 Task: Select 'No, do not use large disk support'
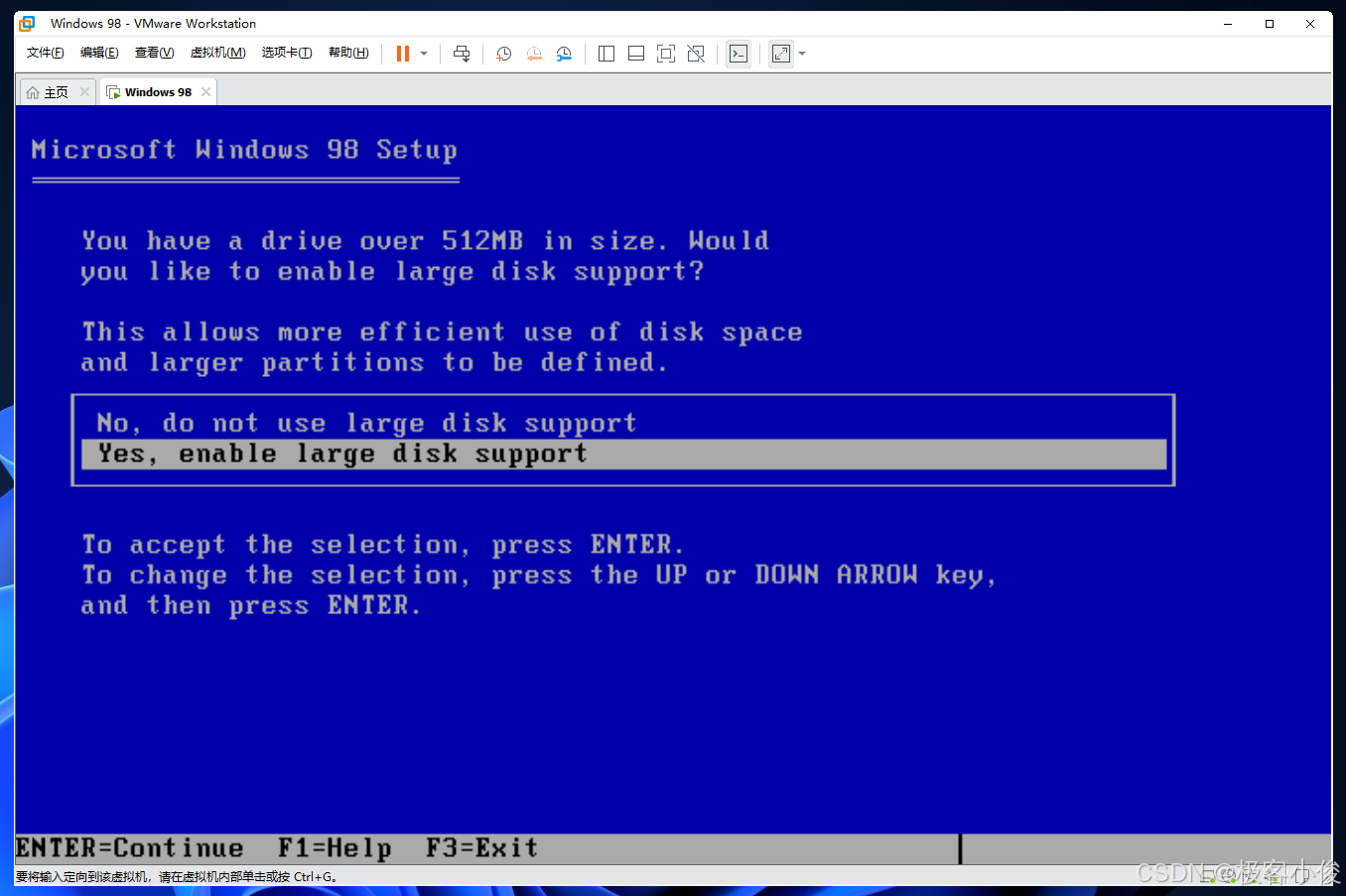click(x=365, y=424)
